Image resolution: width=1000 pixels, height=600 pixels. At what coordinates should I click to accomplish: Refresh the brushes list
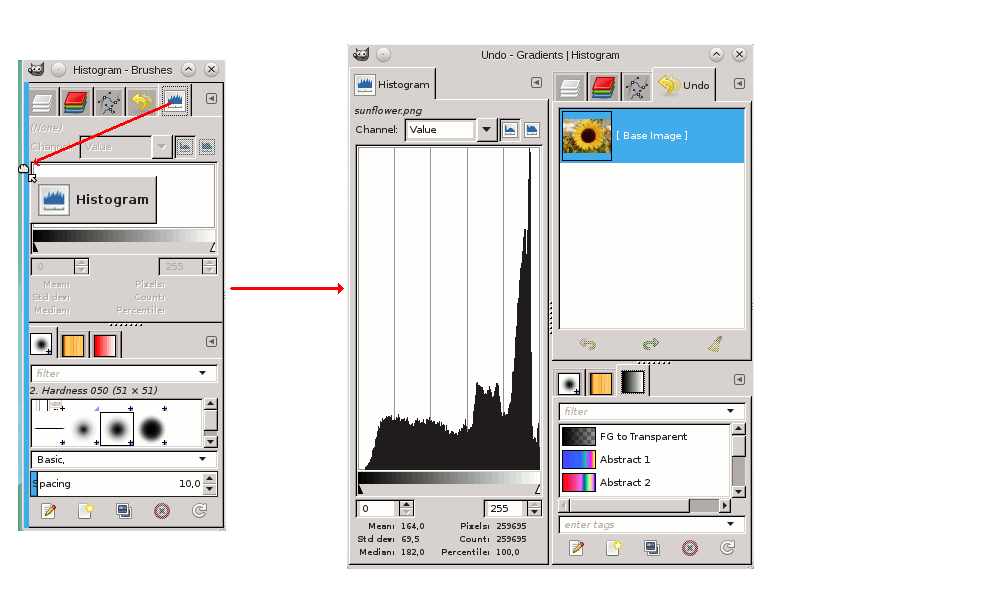coord(199,510)
